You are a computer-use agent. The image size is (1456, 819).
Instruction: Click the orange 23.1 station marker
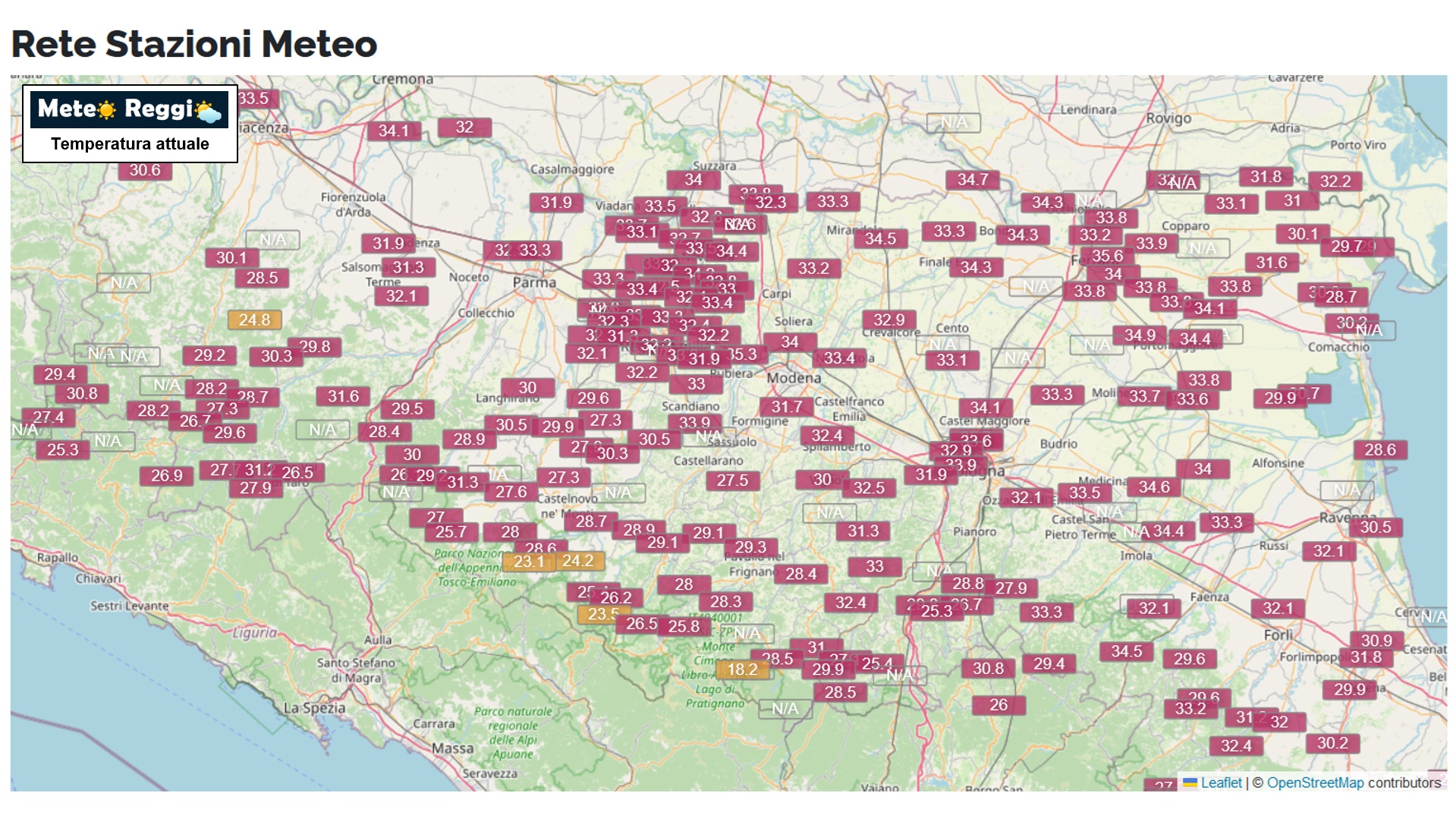tap(528, 562)
